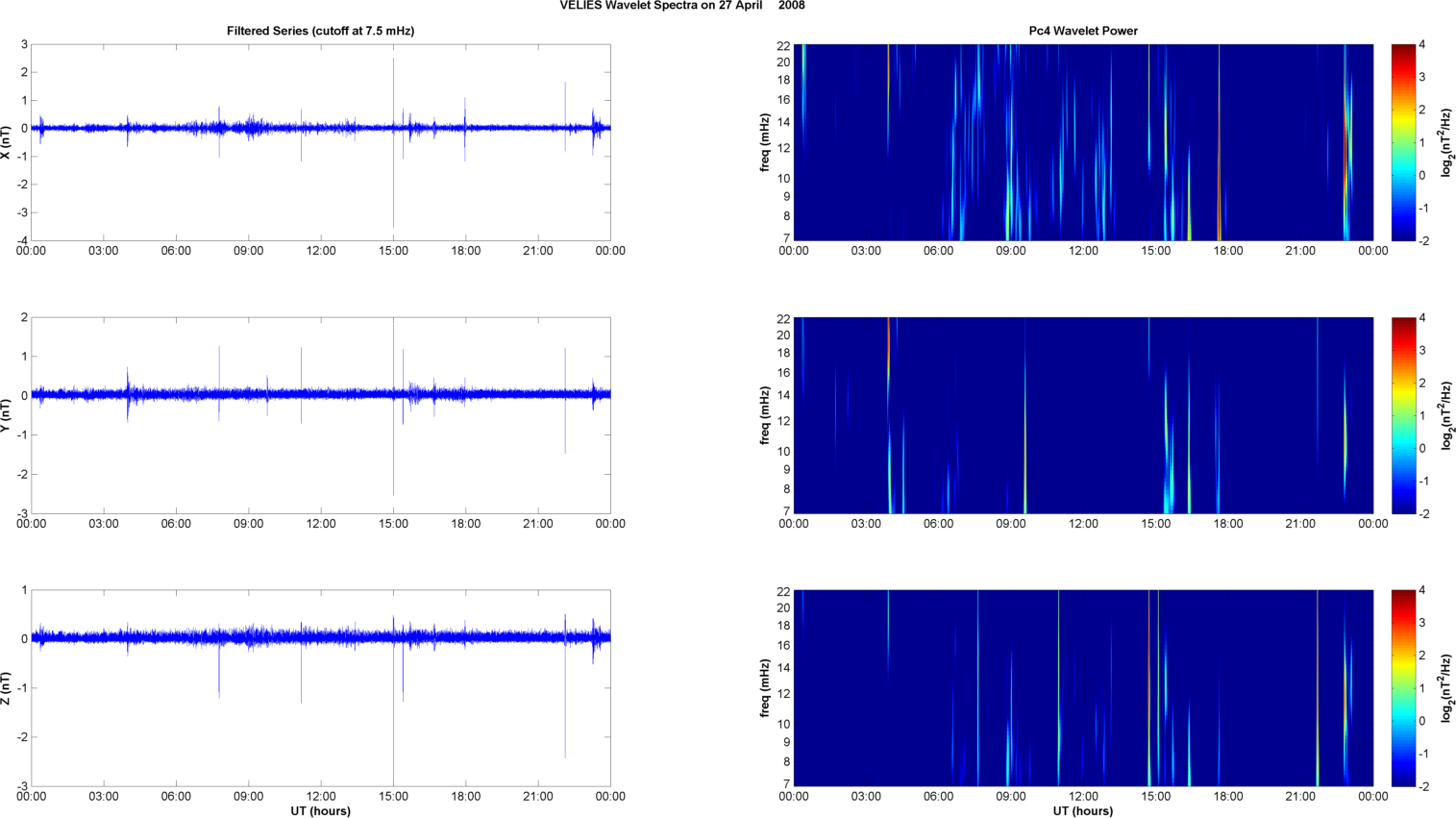
Task: Select "UT (hours)" label under the Z time series
Action: point(321,811)
